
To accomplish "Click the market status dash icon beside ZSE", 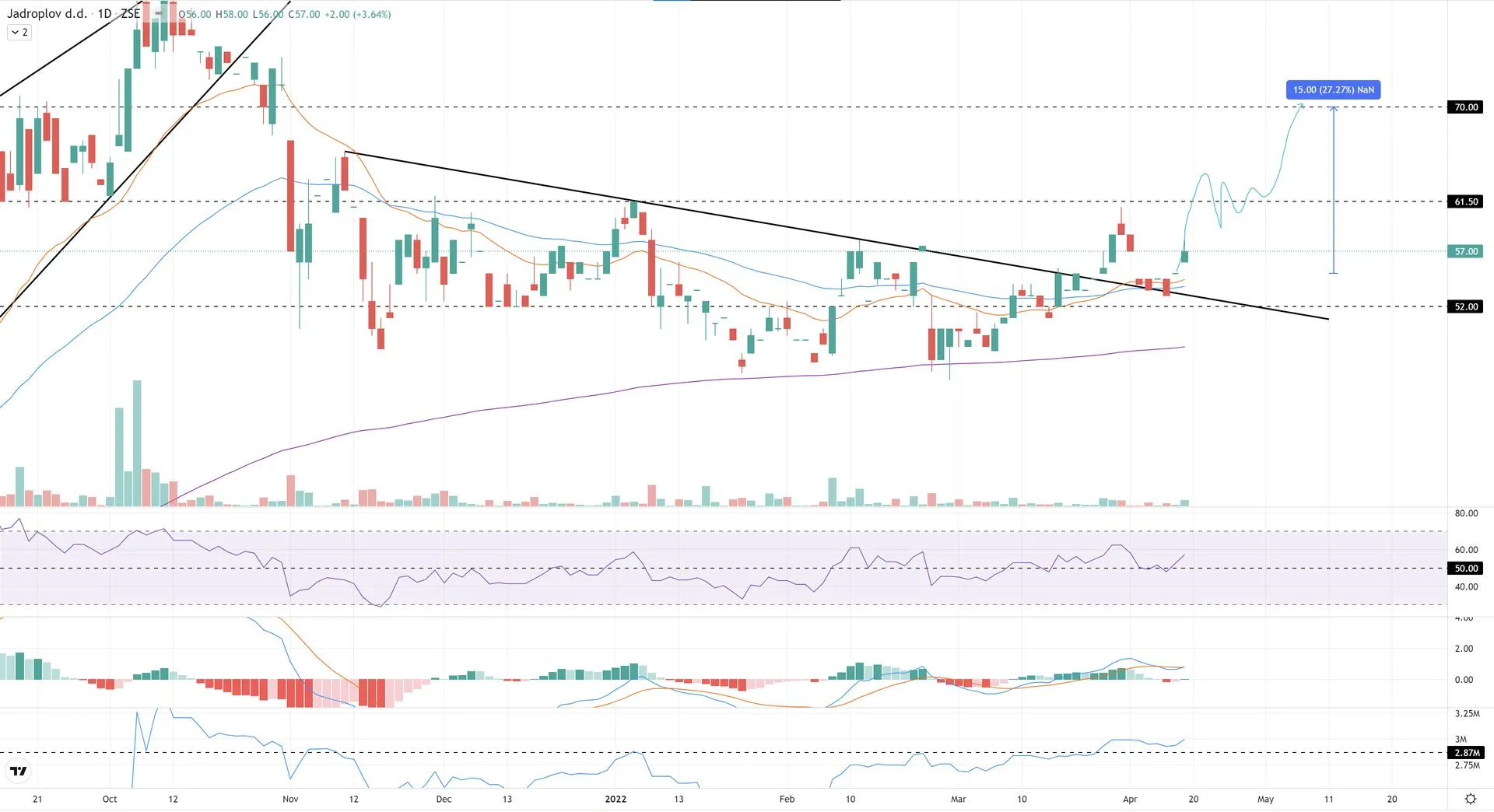I will click(x=159, y=14).
